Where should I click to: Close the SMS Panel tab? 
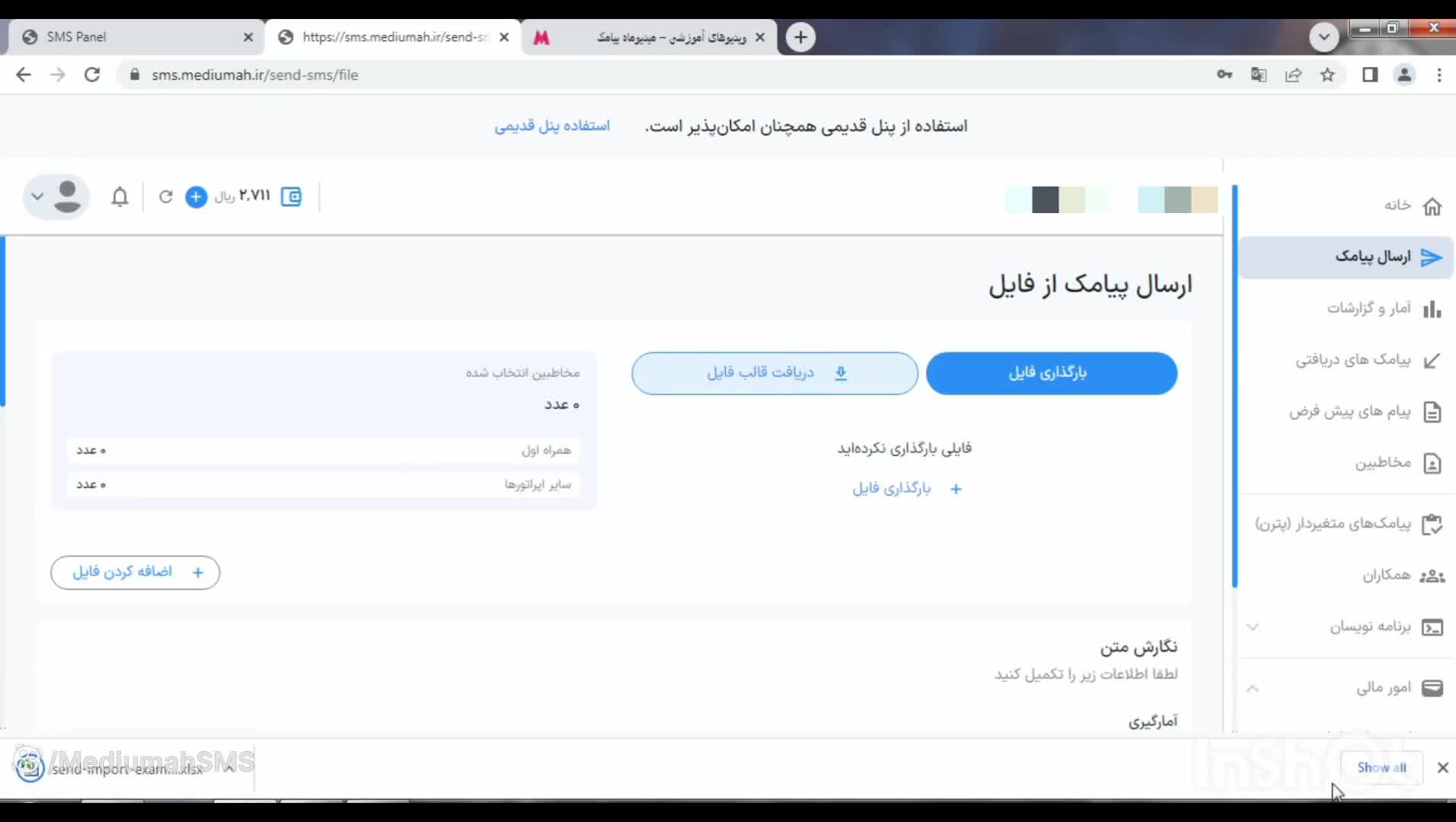[248, 37]
